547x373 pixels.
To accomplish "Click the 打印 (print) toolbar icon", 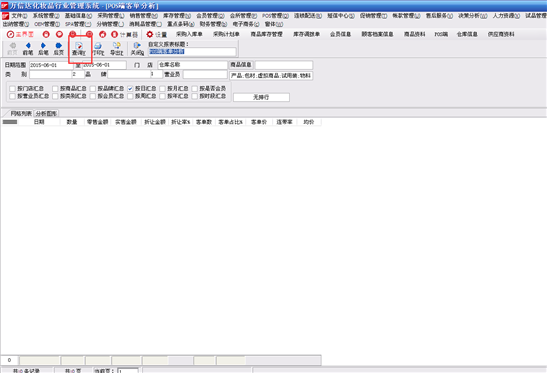I will (x=98, y=49).
